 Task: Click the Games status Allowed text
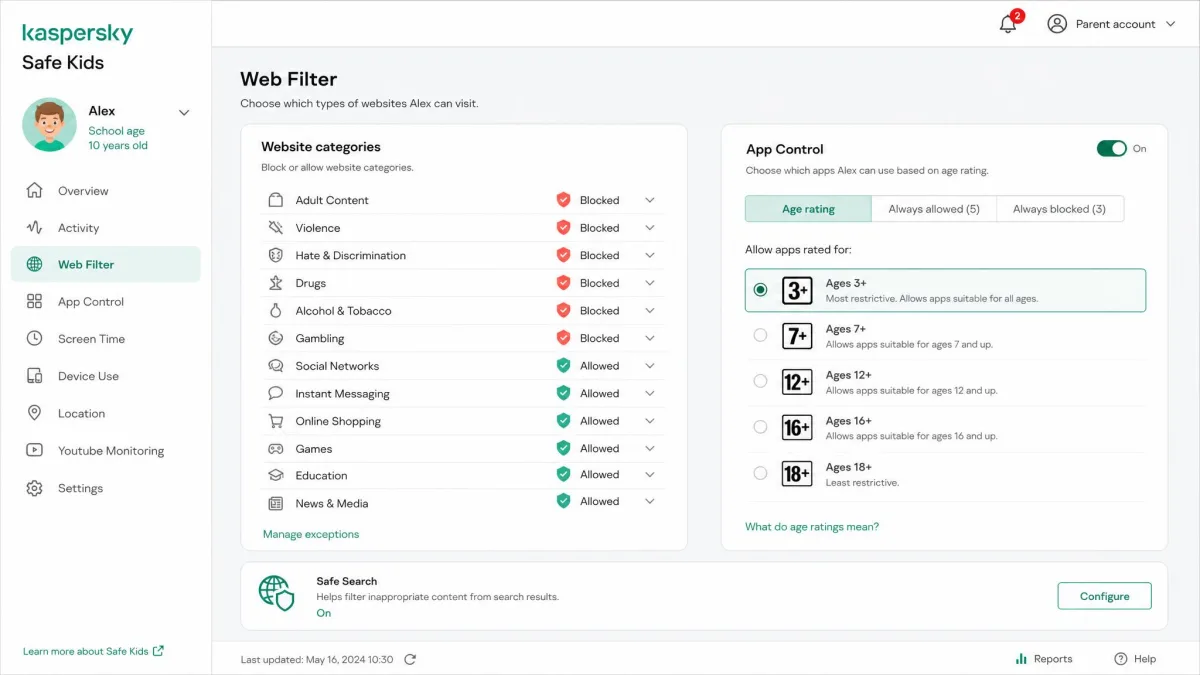click(600, 448)
